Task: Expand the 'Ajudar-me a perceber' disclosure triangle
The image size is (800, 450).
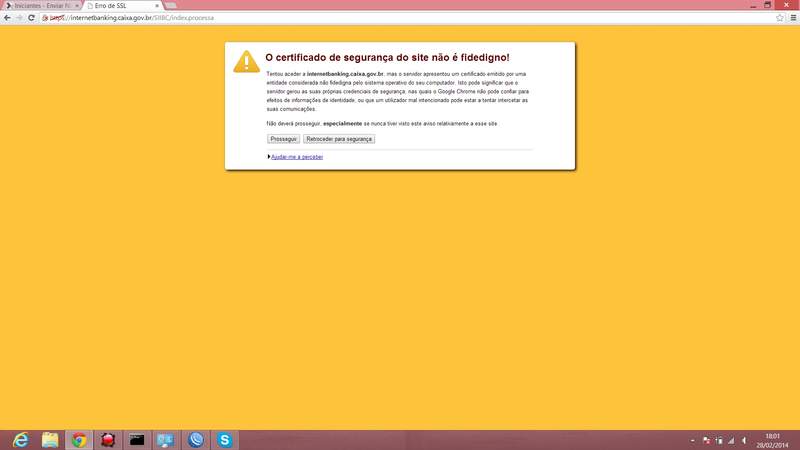Action: tap(268, 157)
